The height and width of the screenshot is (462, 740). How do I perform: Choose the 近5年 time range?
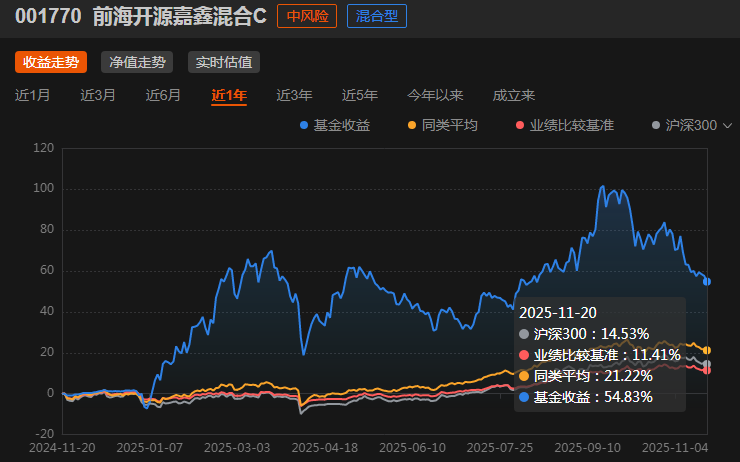359,96
